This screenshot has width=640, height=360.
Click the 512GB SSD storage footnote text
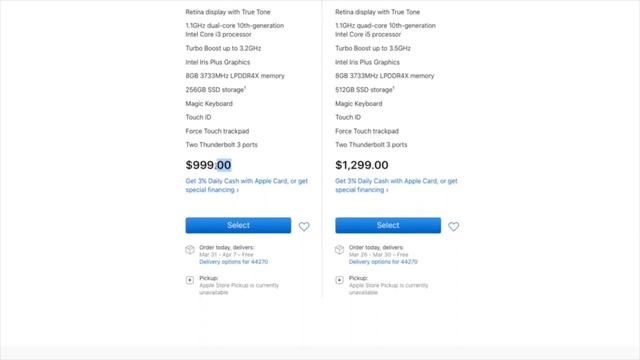click(365, 89)
